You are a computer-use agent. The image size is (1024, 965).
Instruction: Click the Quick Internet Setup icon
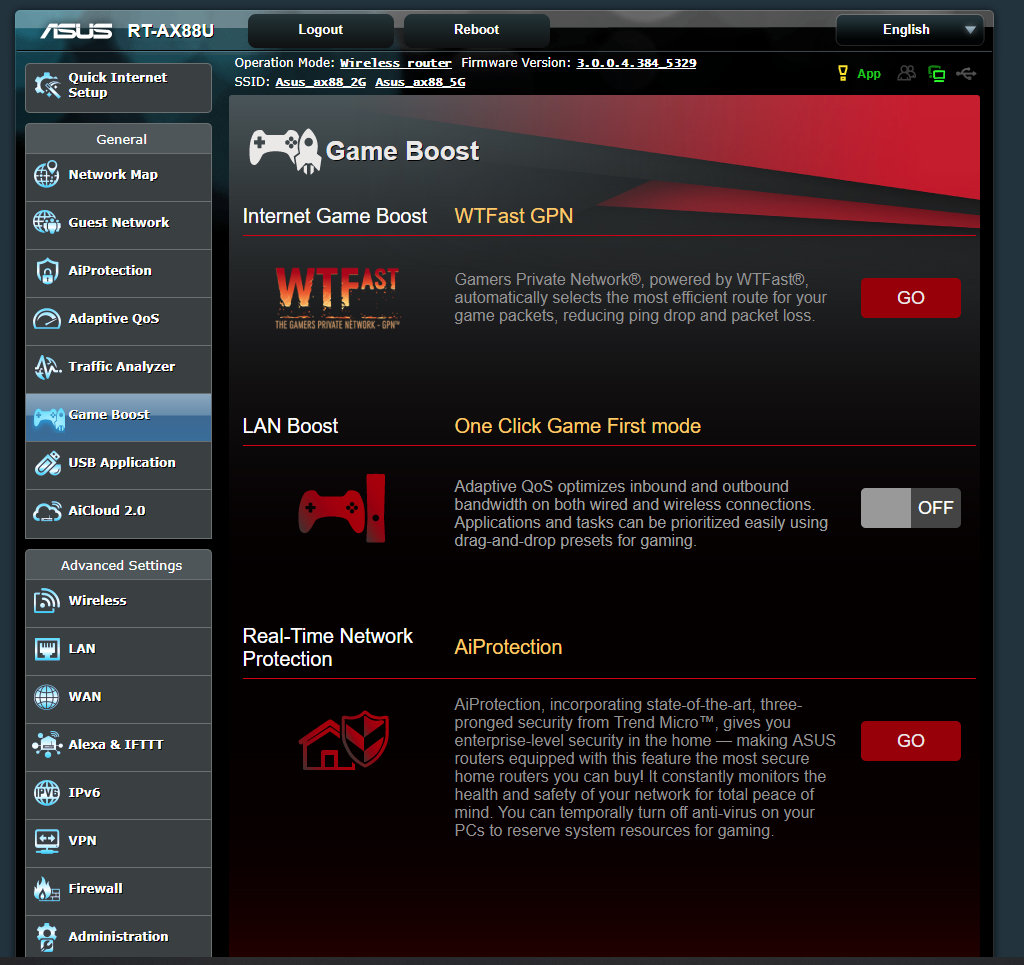[x=47, y=86]
